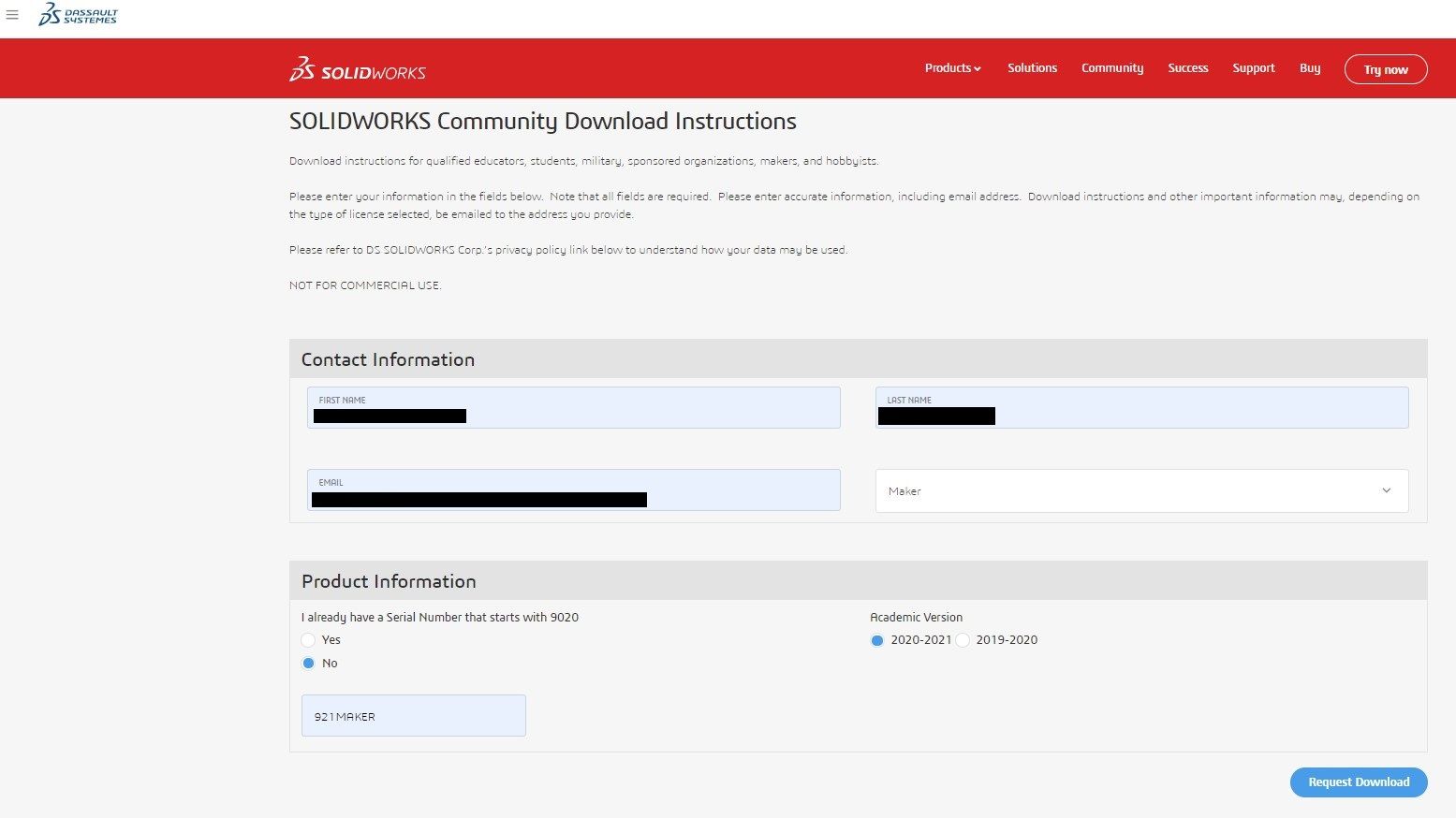1456x818 pixels.
Task: Click the Dassault Systemes logo
Action: coord(78,14)
